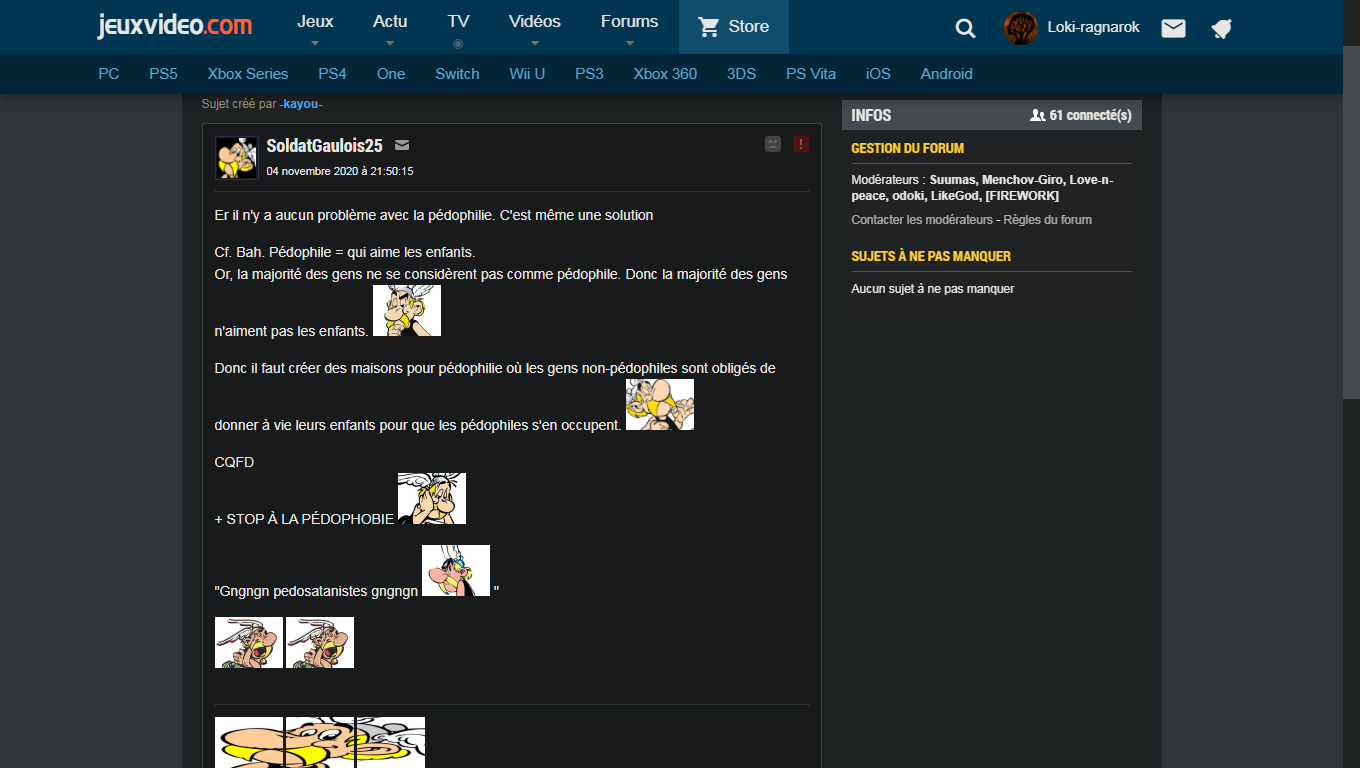
Task: Click 'Aucun sujet à ne pas manquer' text
Action: 933,289
